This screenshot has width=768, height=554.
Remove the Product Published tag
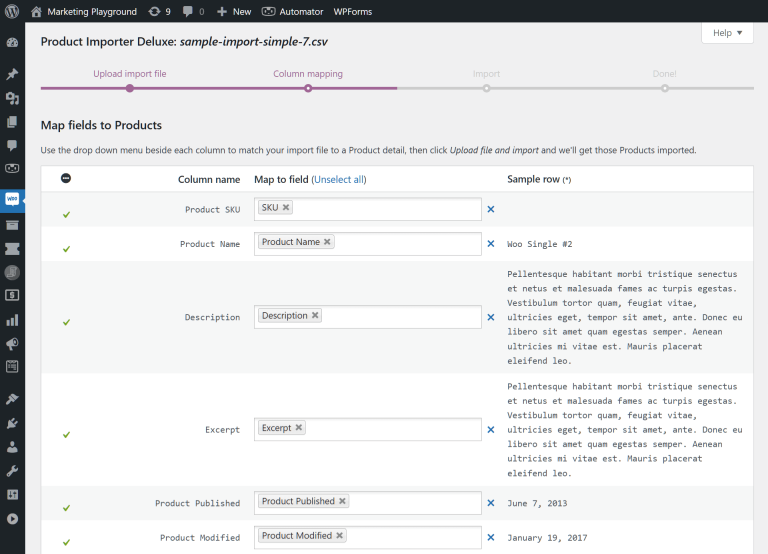pos(342,501)
